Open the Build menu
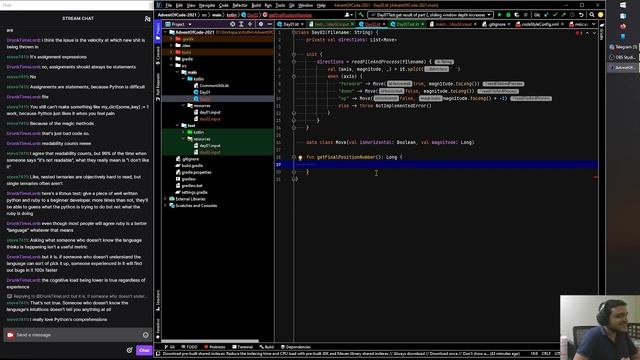 click(256, 5)
